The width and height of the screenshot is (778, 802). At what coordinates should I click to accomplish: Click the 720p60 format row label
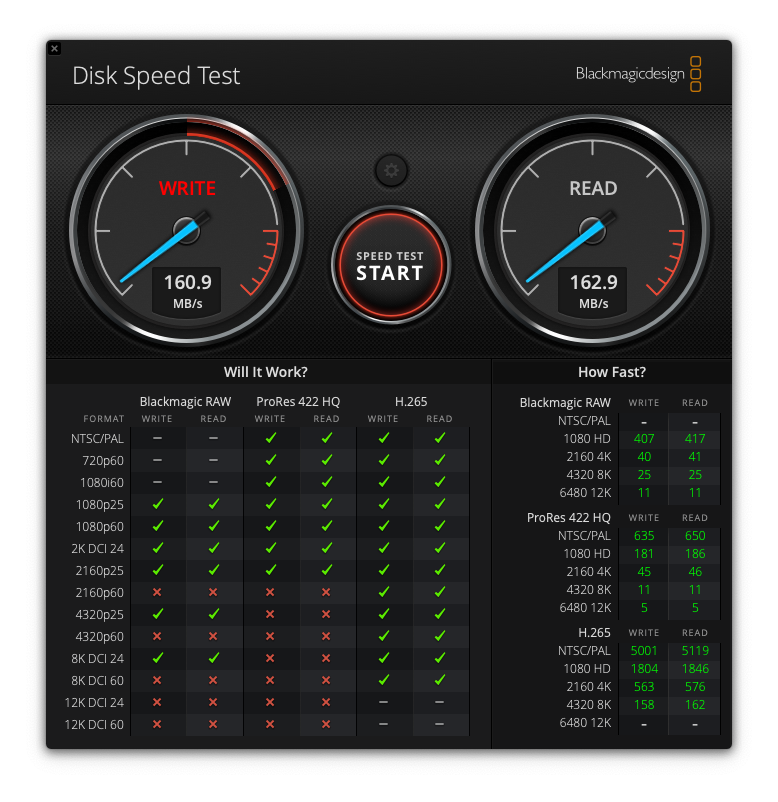tap(103, 461)
